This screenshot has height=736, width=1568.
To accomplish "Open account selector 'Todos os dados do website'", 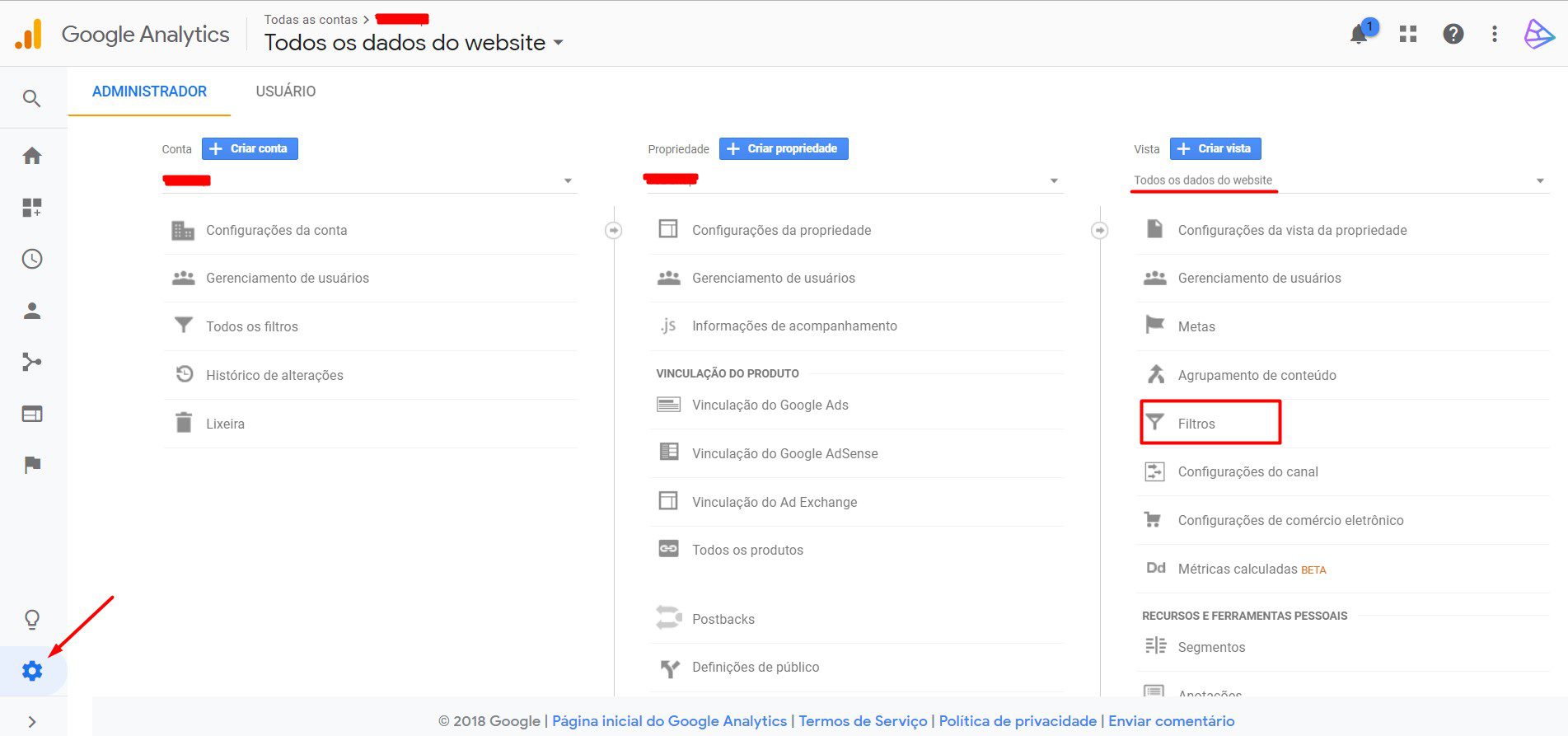I will click(413, 43).
